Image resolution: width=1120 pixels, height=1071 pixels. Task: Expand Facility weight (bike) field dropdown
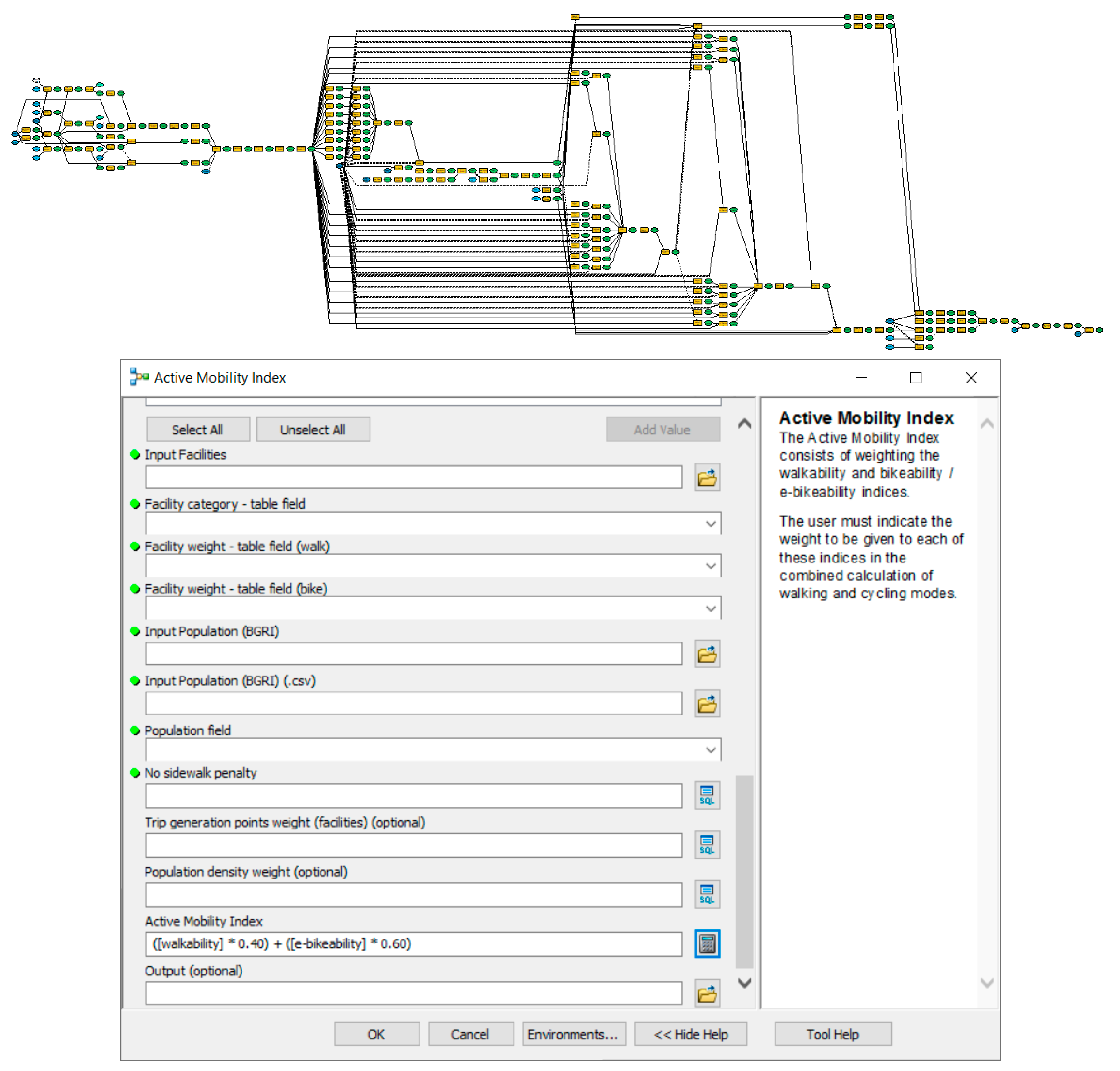click(710, 608)
